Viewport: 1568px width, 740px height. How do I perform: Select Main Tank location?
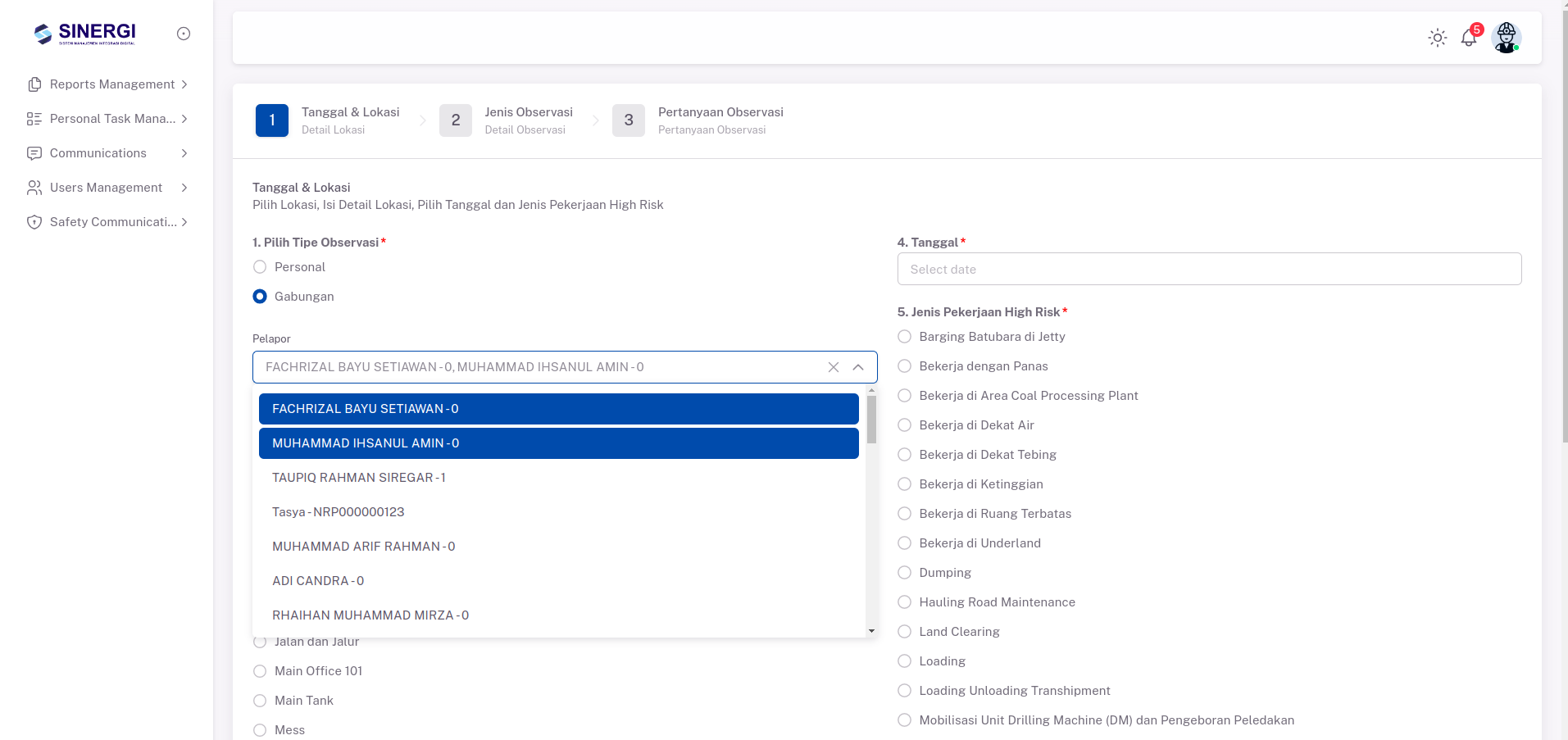click(260, 701)
